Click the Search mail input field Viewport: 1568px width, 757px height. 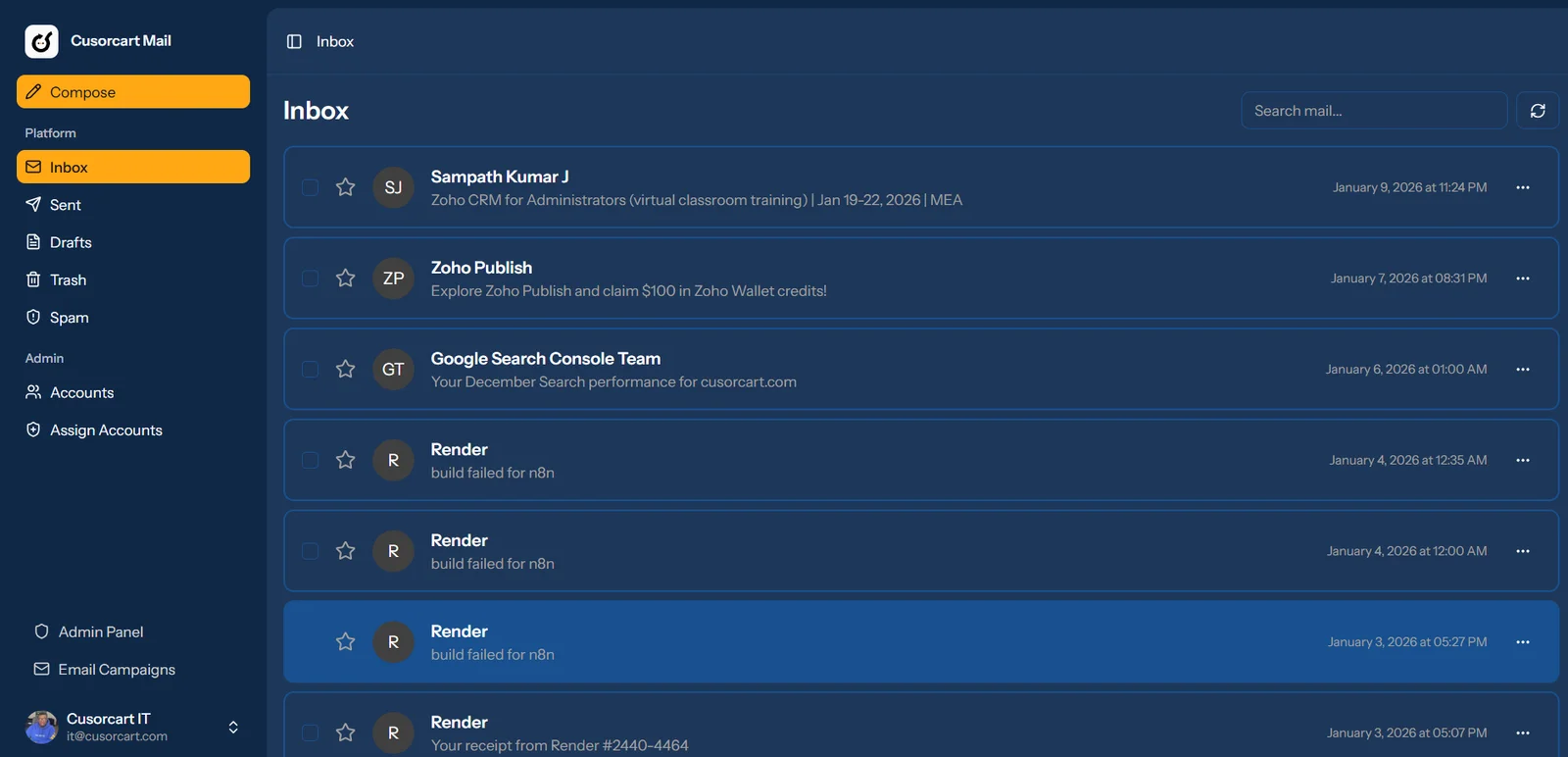pyautogui.click(x=1374, y=111)
